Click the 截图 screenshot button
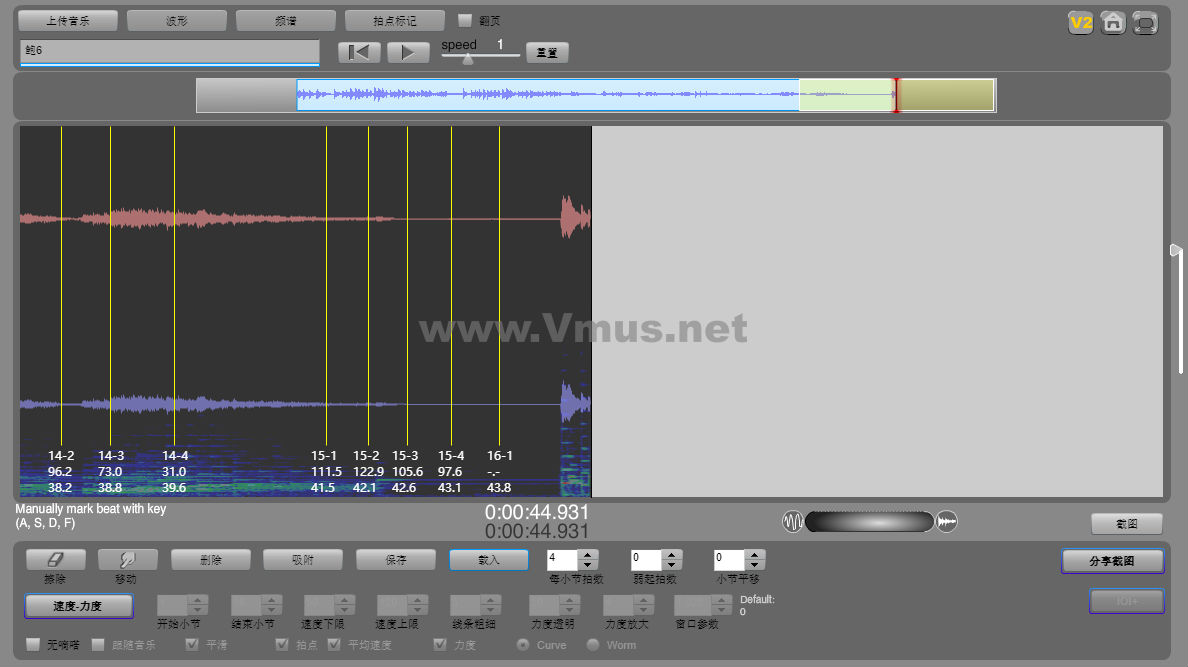Viewport: 1188px width, 667px height. [1127, 523]
